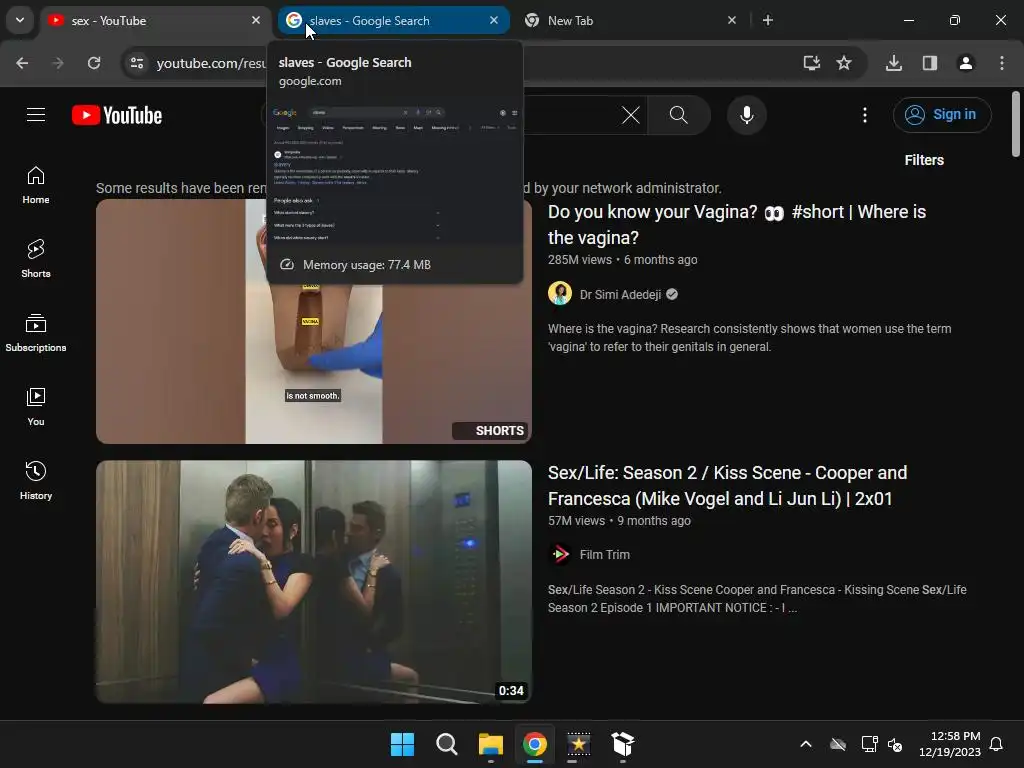Click the address bar URL youtube.com
The height and width of the screenshot is (768, 1024).
[x=211, y=63]
